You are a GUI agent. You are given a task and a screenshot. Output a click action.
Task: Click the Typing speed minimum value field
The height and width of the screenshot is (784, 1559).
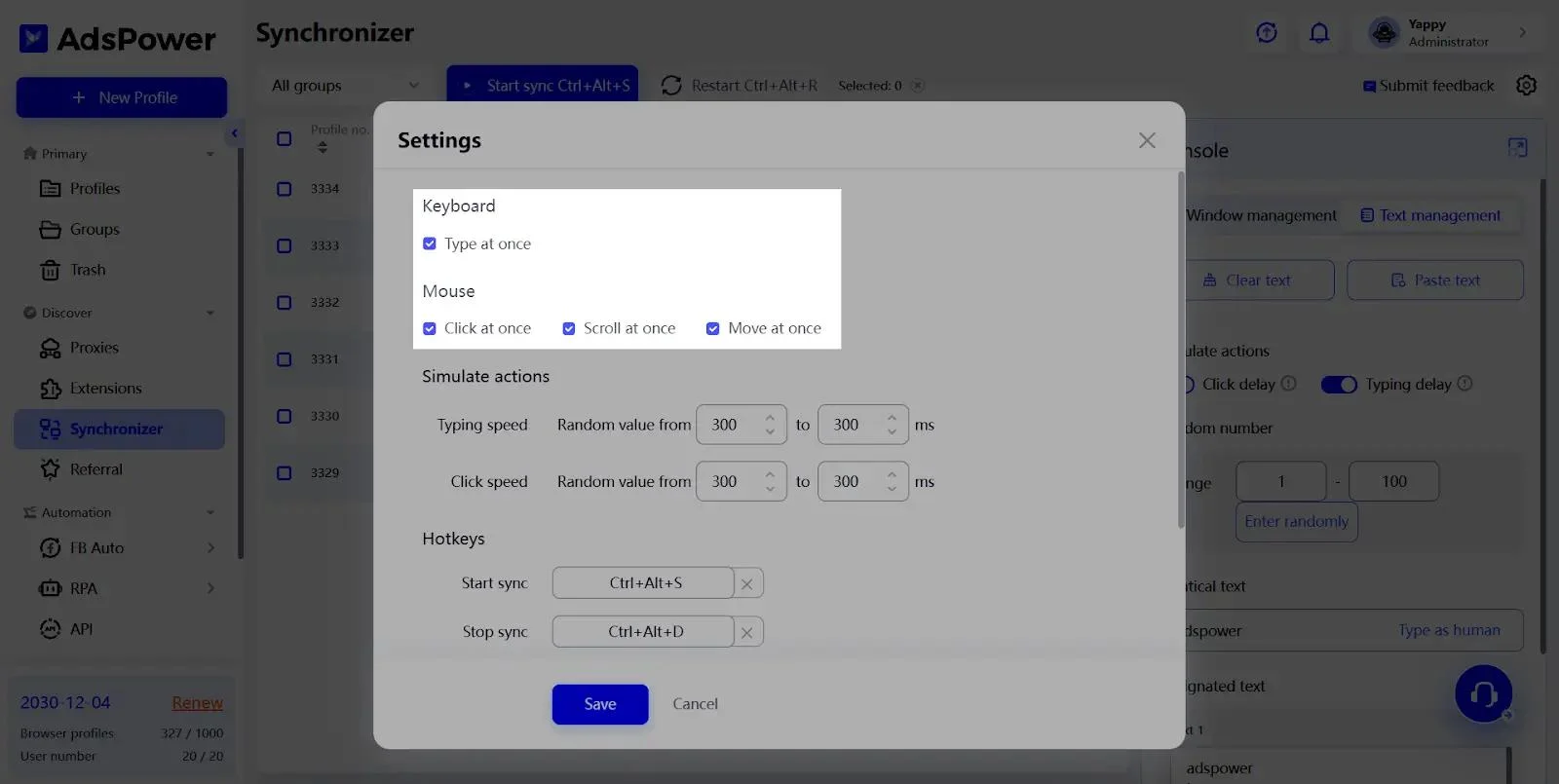pos(730,426)
